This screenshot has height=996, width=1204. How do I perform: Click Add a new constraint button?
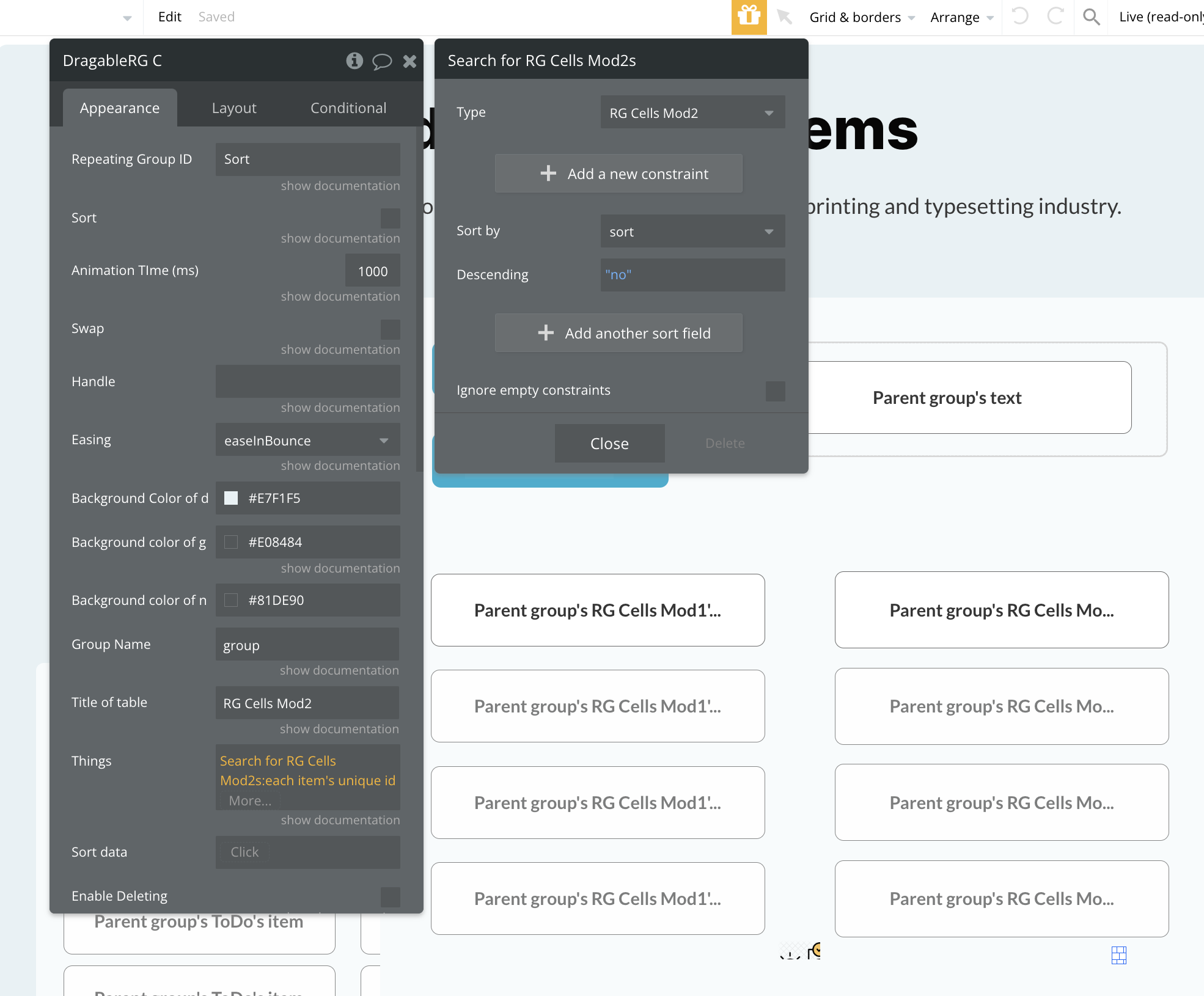tap(619, 174)
